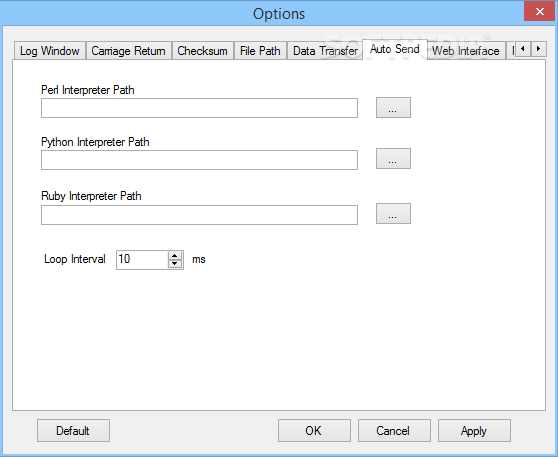Select the Checksum tab

[x=202, y=51]
